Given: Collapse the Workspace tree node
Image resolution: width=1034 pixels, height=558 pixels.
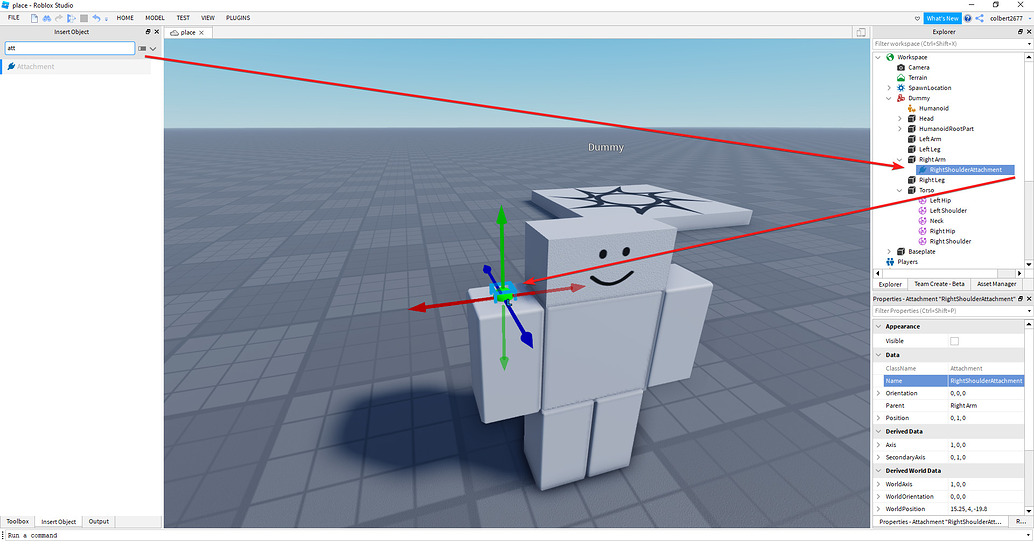Looking at the screenshot, I should (x=878, y=57).
